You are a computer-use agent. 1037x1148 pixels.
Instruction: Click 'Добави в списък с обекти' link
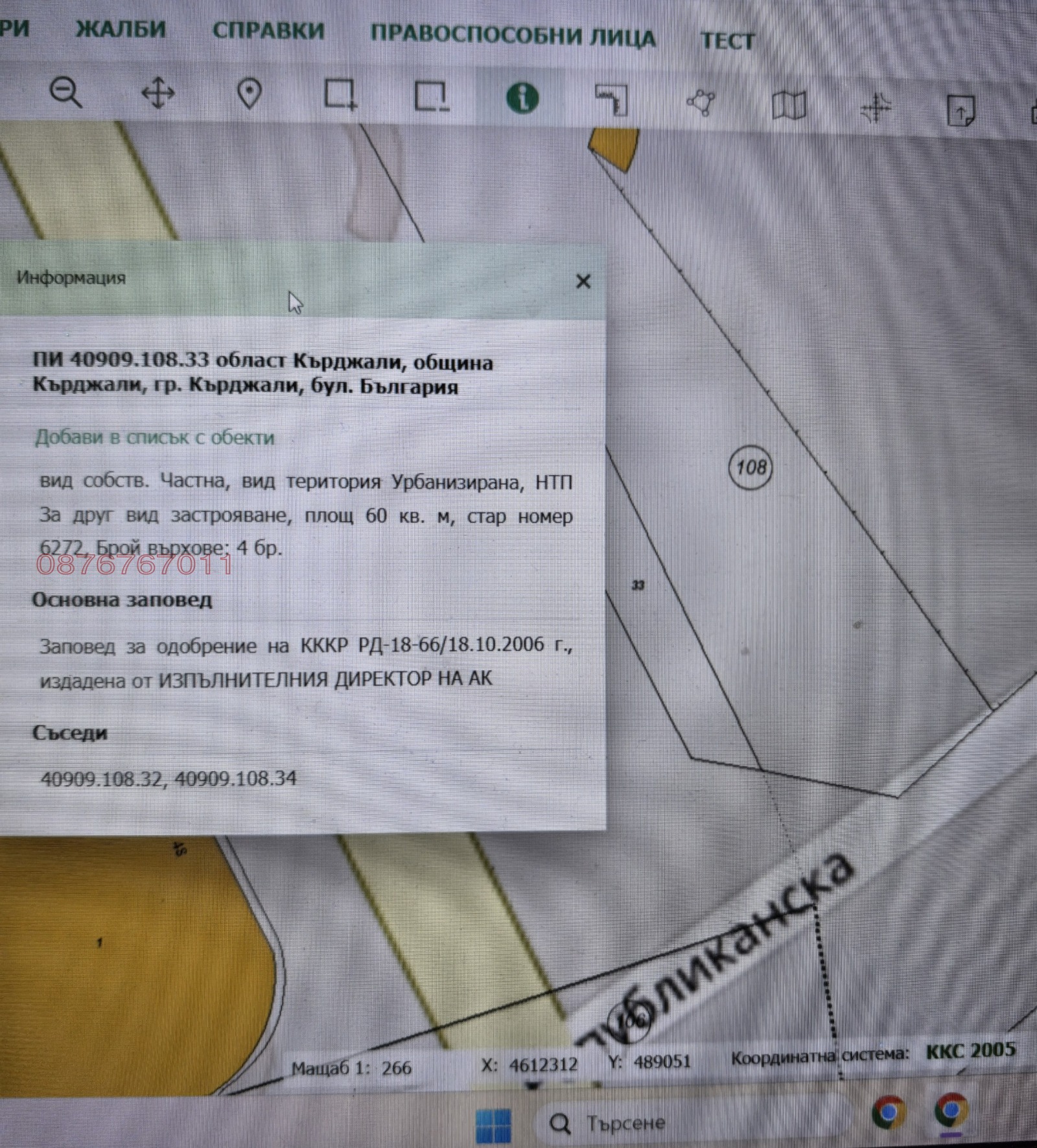click(154, 438)
